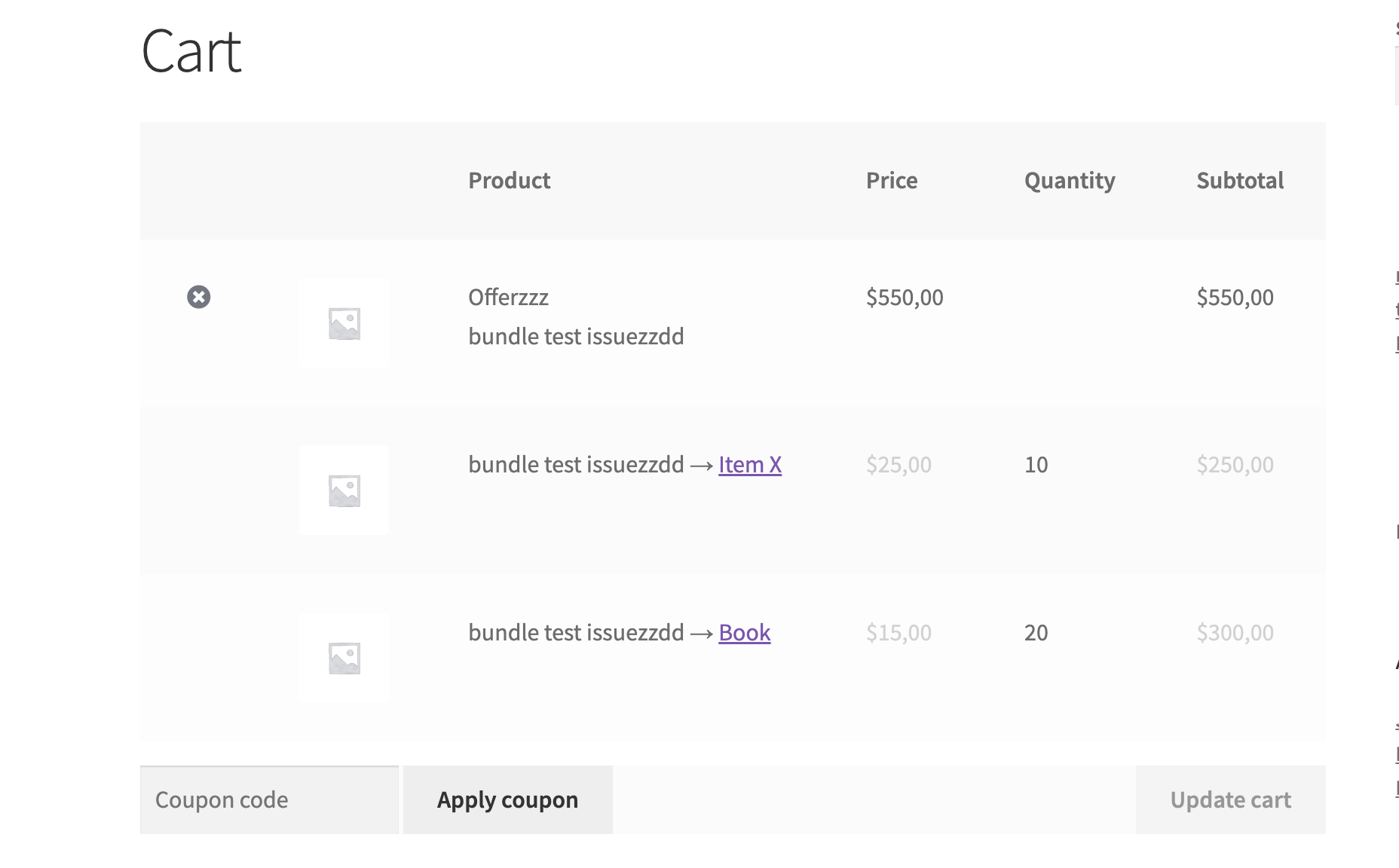Image resolution: width=1399 pixels, height=868 pixels.
Task: Click the Item X row placeholder image
Action: (344, 491)
